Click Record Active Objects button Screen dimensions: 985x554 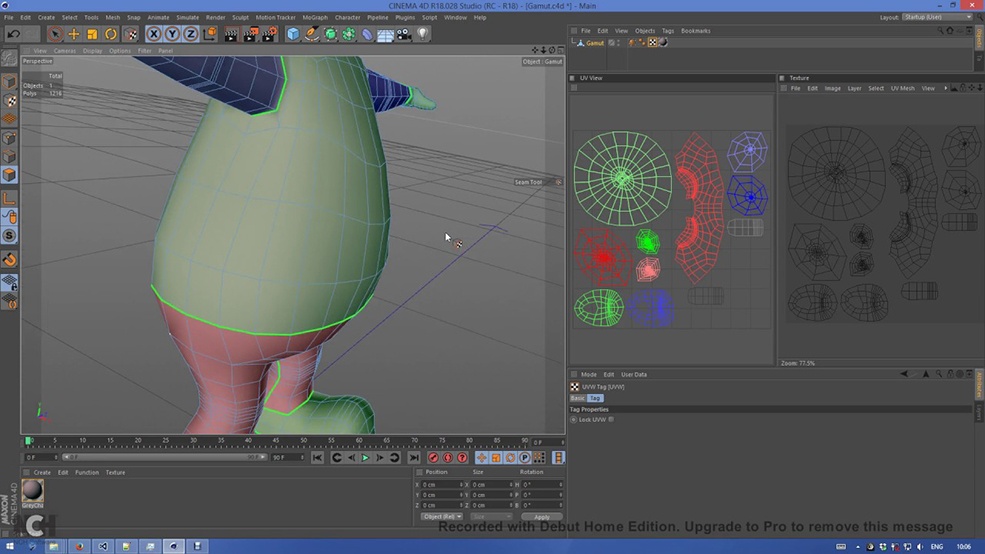tap(433, 458)
